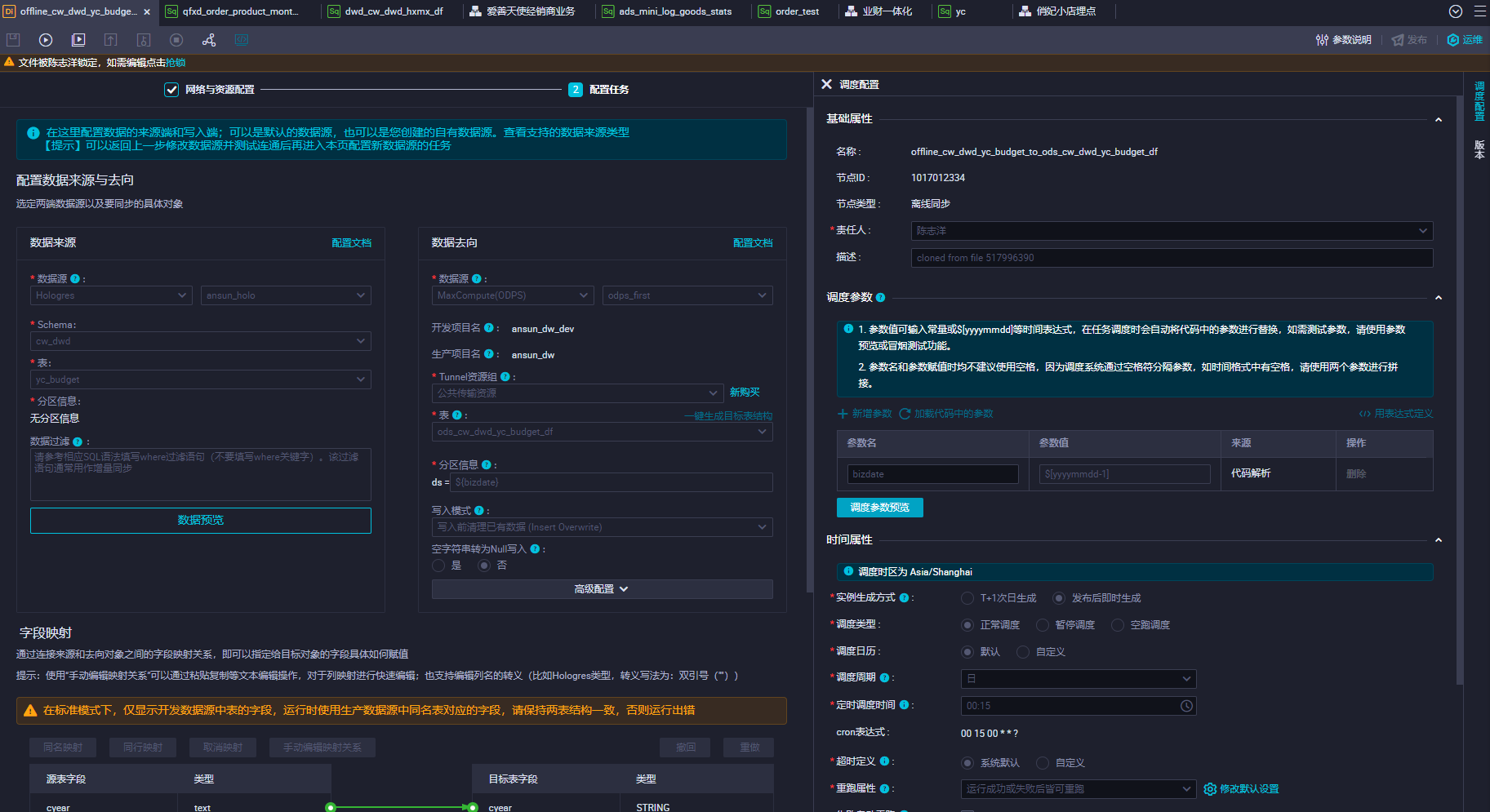Click the 抢锁 link in the warning bar
Viewport: 1490px width, 812px height.
176,63
